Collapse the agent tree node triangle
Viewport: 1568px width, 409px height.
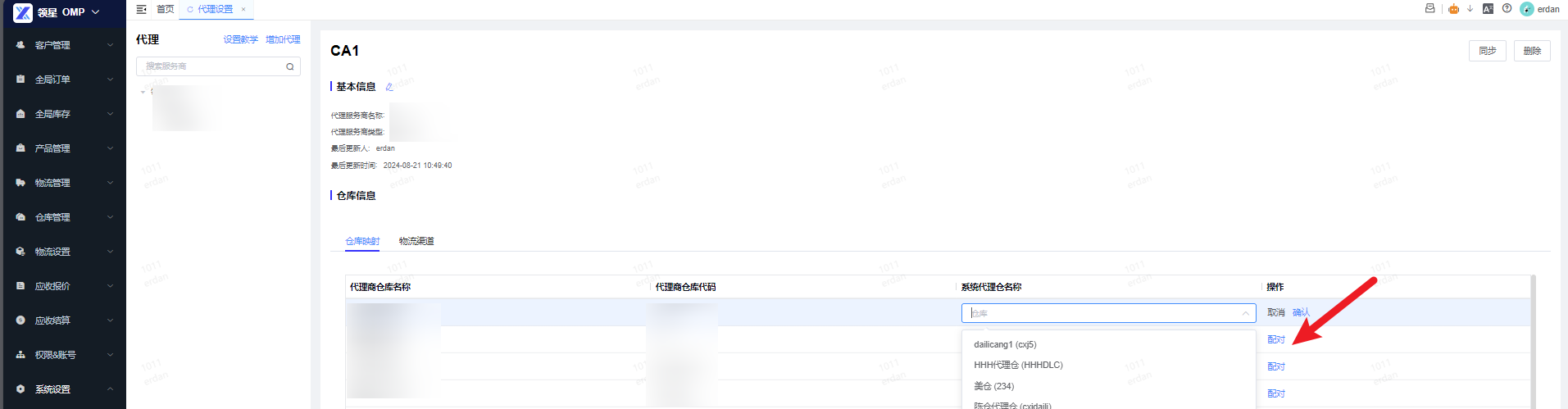click(143, 92)
